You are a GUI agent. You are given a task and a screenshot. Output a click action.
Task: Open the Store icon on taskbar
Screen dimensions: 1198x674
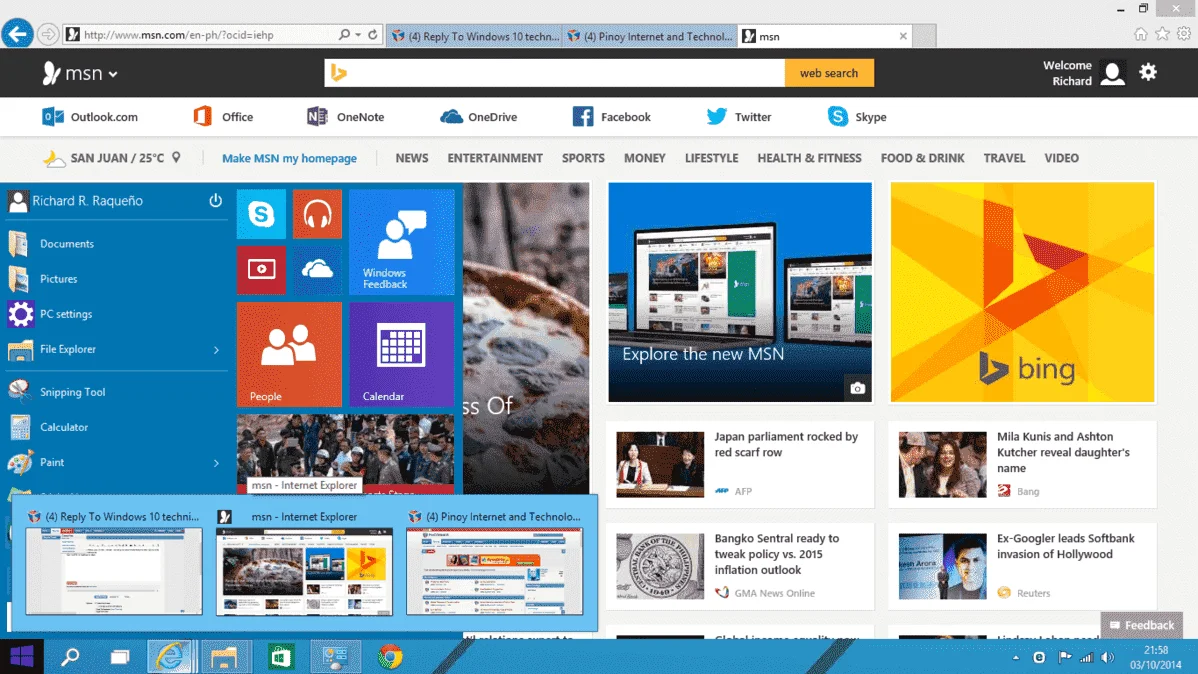pos(280,656)
